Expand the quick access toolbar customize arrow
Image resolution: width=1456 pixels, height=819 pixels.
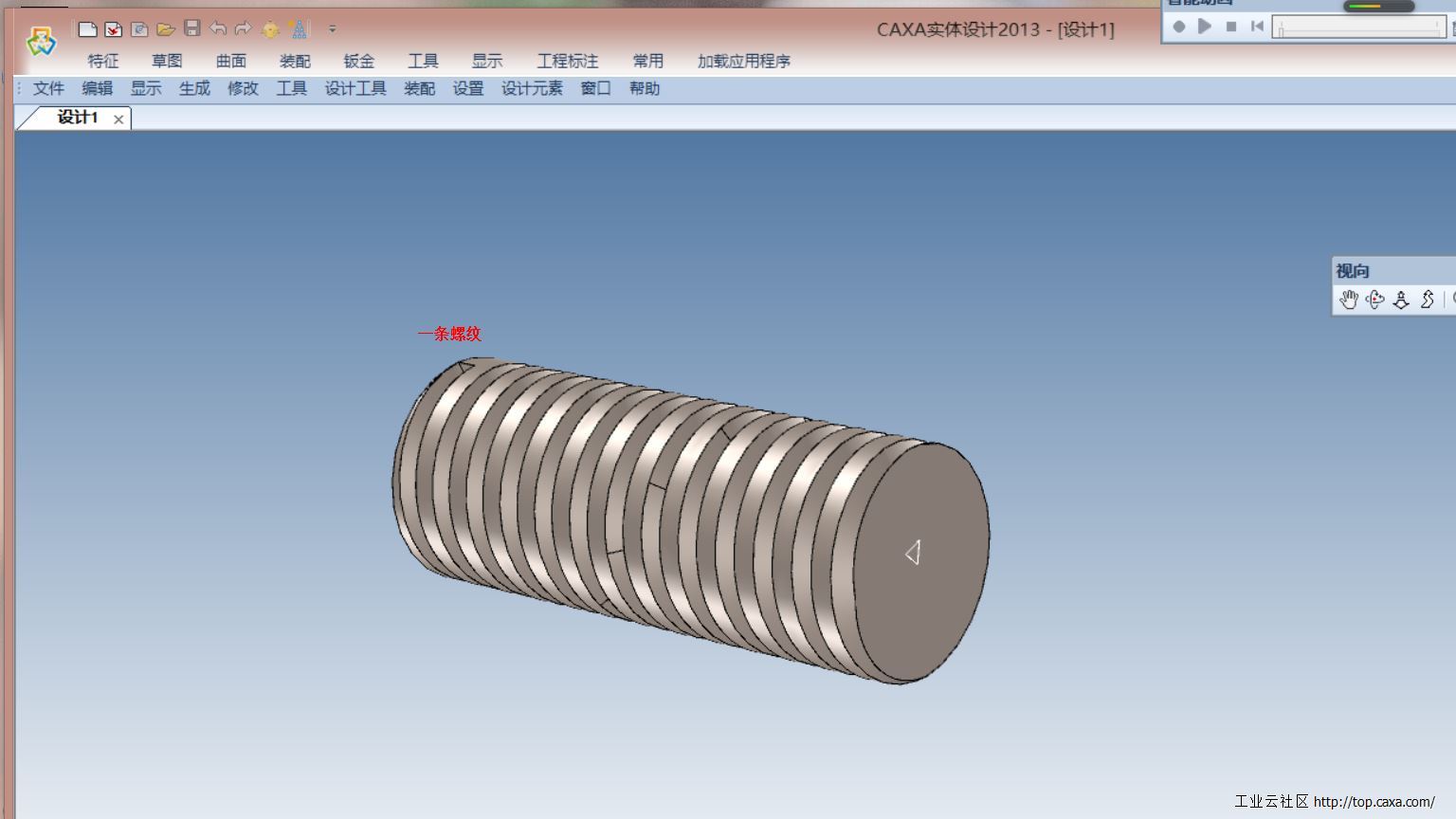coord(332,29)
